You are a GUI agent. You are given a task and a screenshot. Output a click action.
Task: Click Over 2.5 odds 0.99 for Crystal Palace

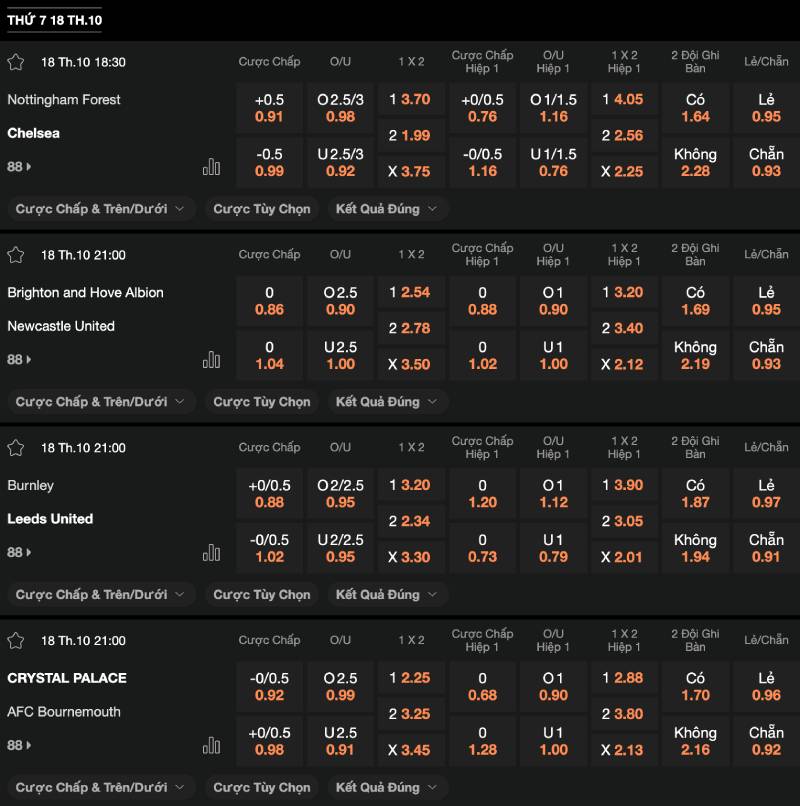tap(340, 686)
